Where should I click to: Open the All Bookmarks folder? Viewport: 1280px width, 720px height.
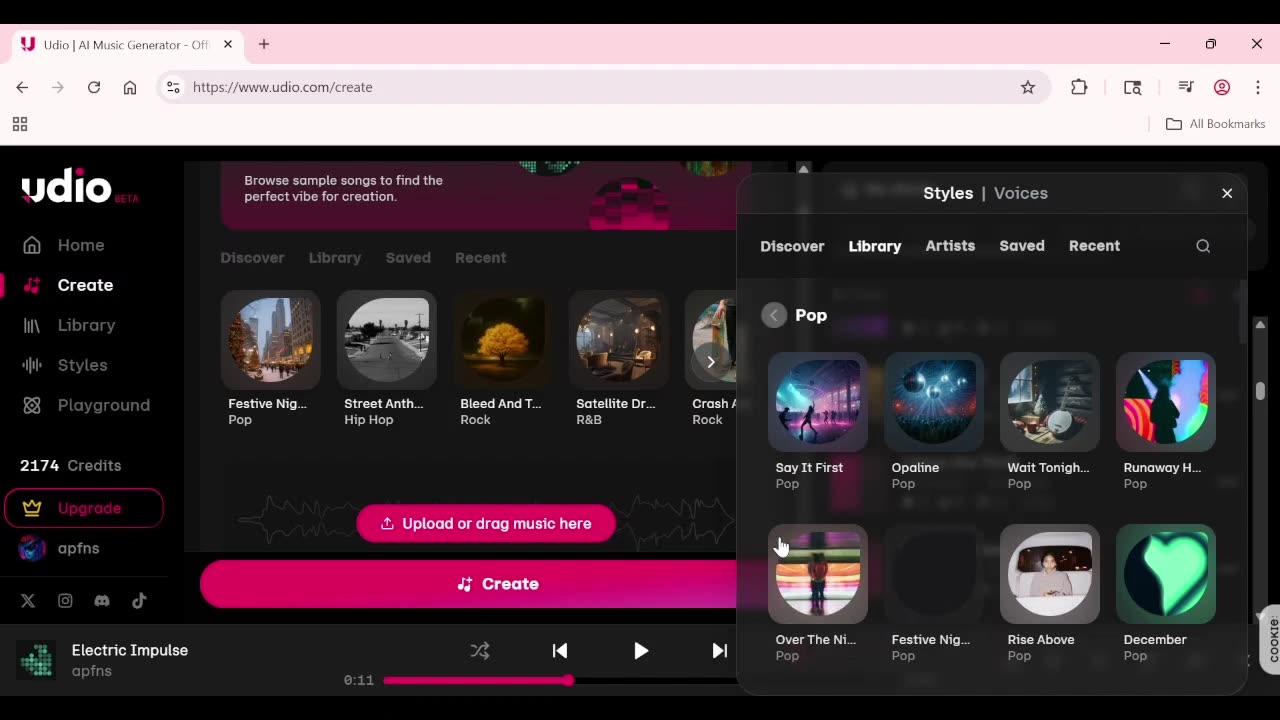point(1216,124)
